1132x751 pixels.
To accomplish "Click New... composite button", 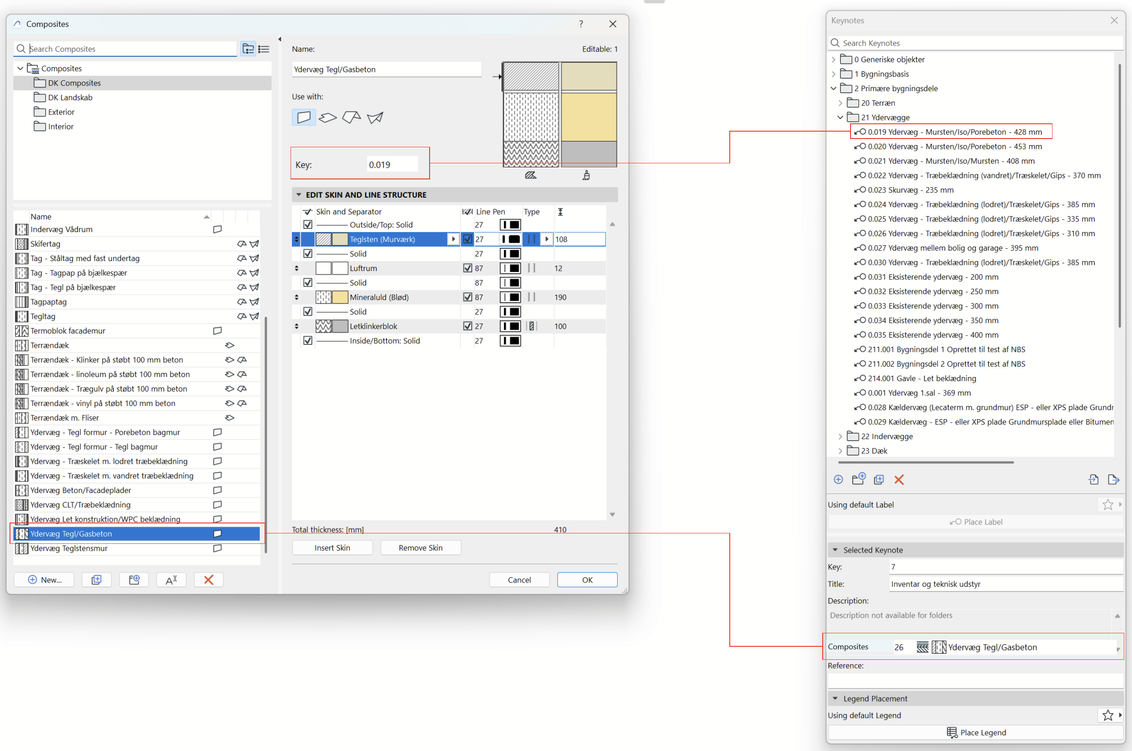I will (x=44, y=580).
